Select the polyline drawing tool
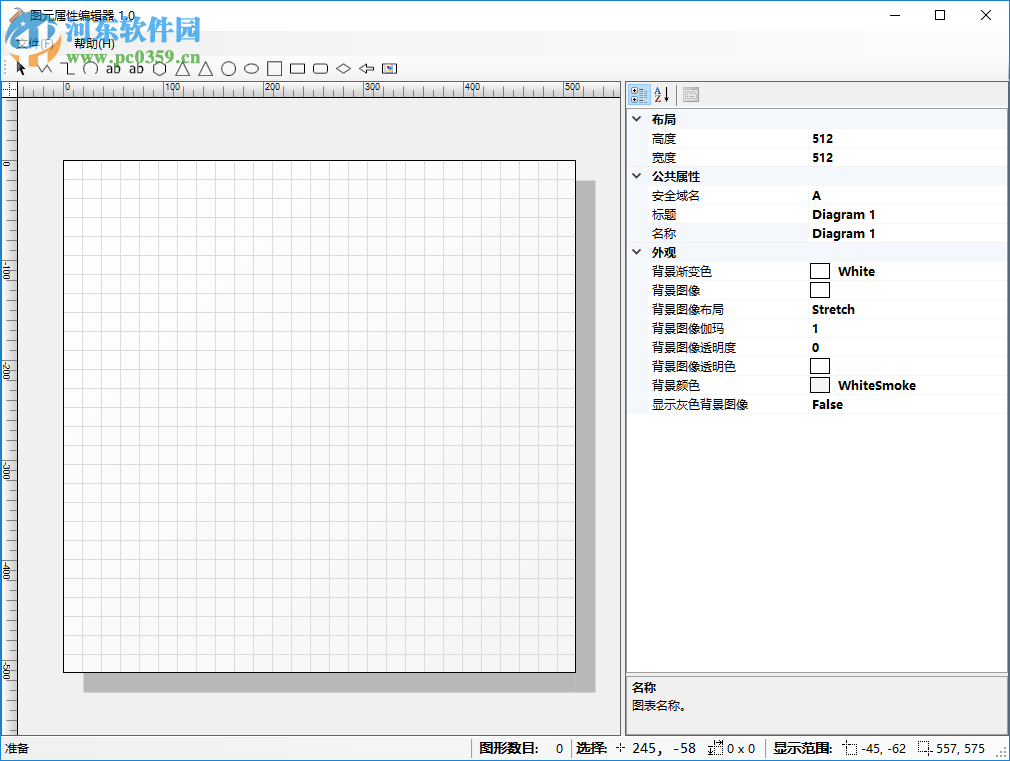Screen dimensions: 1010x761 click(45, 68)
